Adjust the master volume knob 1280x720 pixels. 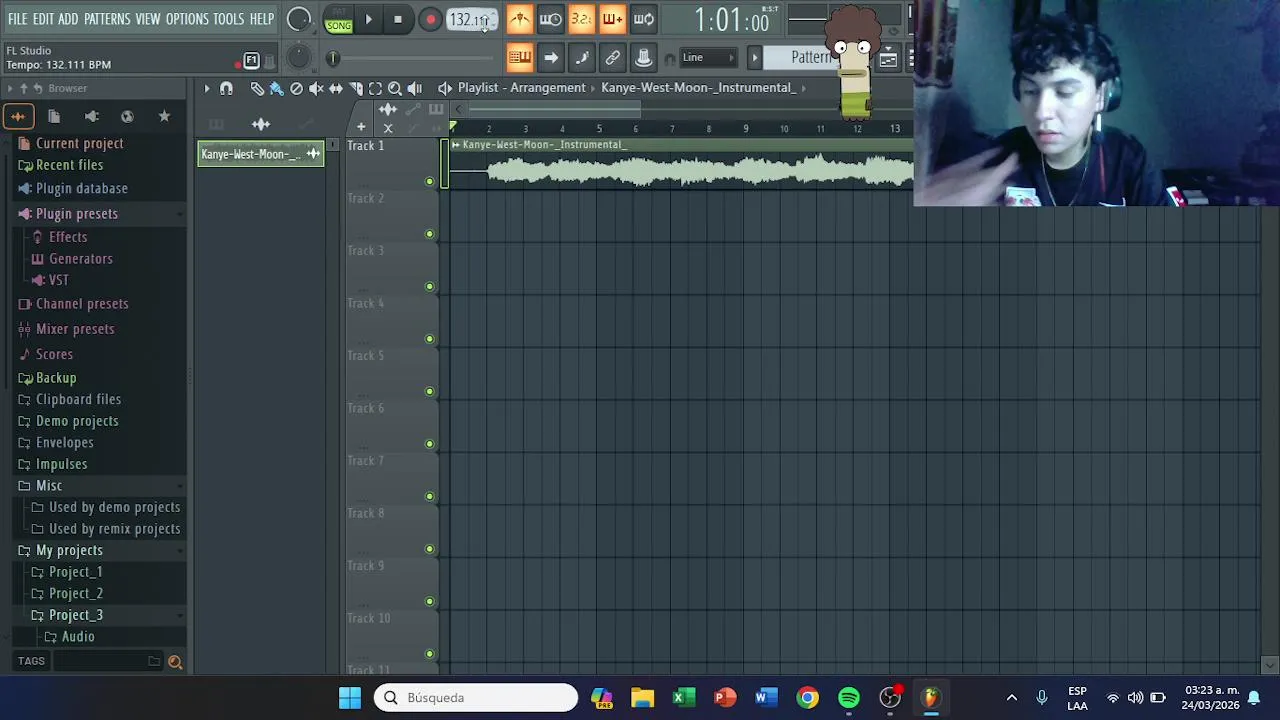(x=298, y=20)
